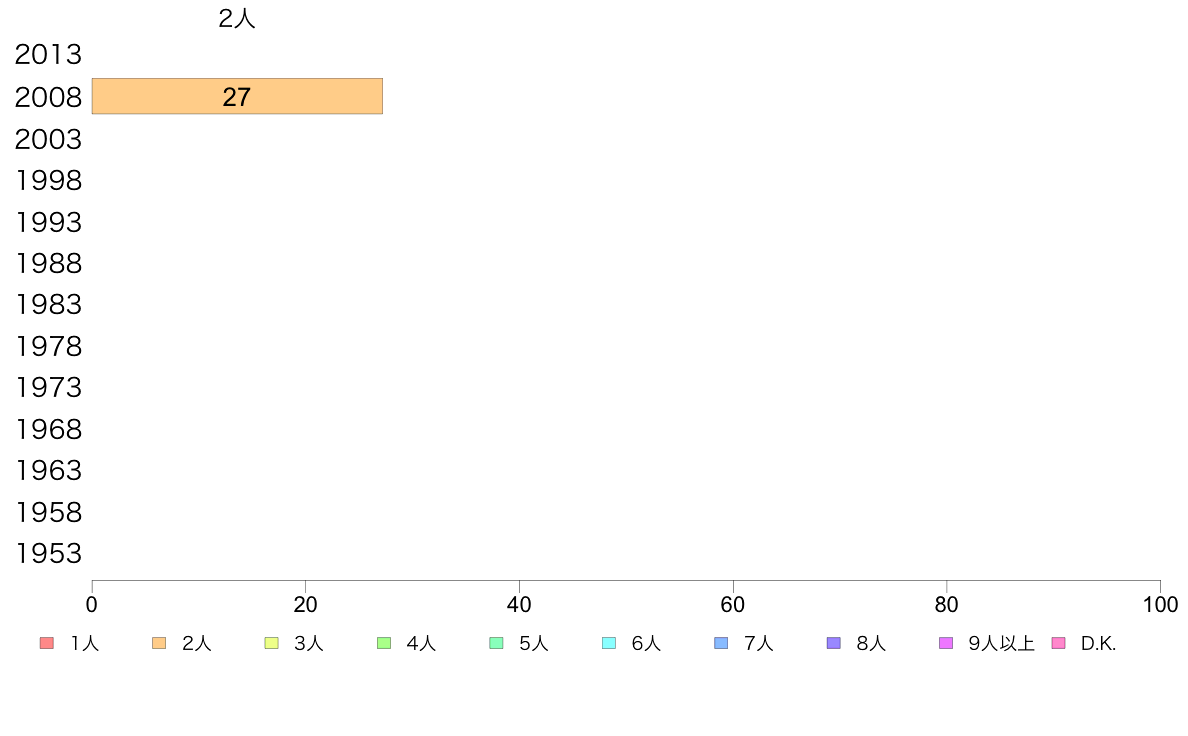Screen dimensions: 1188x736
Task: Select the 7人 blue legend swatch
Action: pos(721,643)
